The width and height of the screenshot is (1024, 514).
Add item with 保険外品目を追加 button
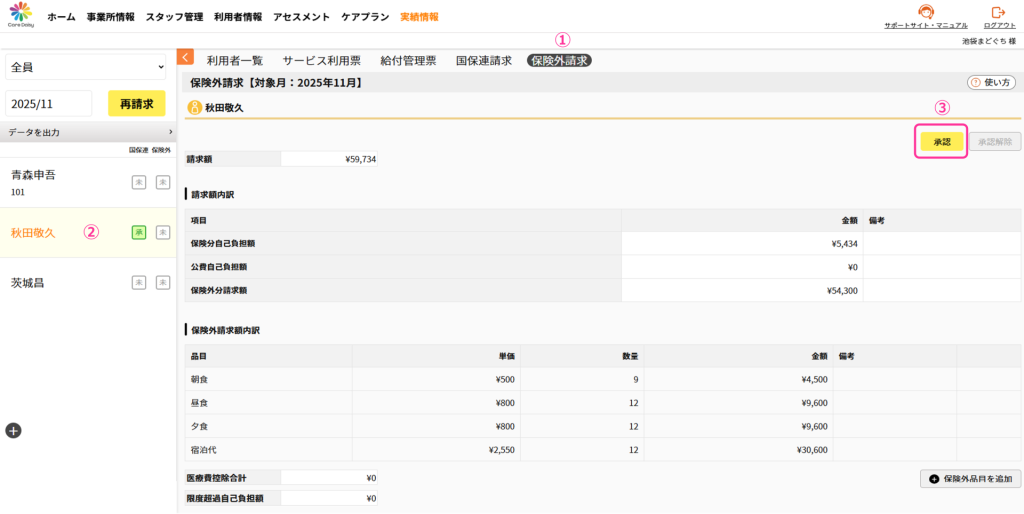click(970, 479)
